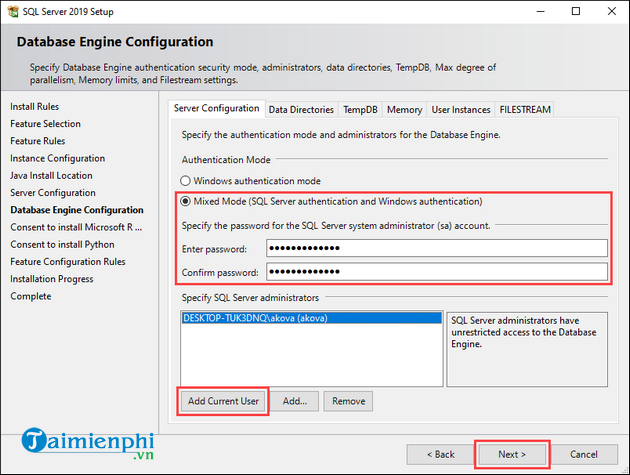Select the DESKTOP-TUK3DNQ\akova administrator entry

[312, 318]
